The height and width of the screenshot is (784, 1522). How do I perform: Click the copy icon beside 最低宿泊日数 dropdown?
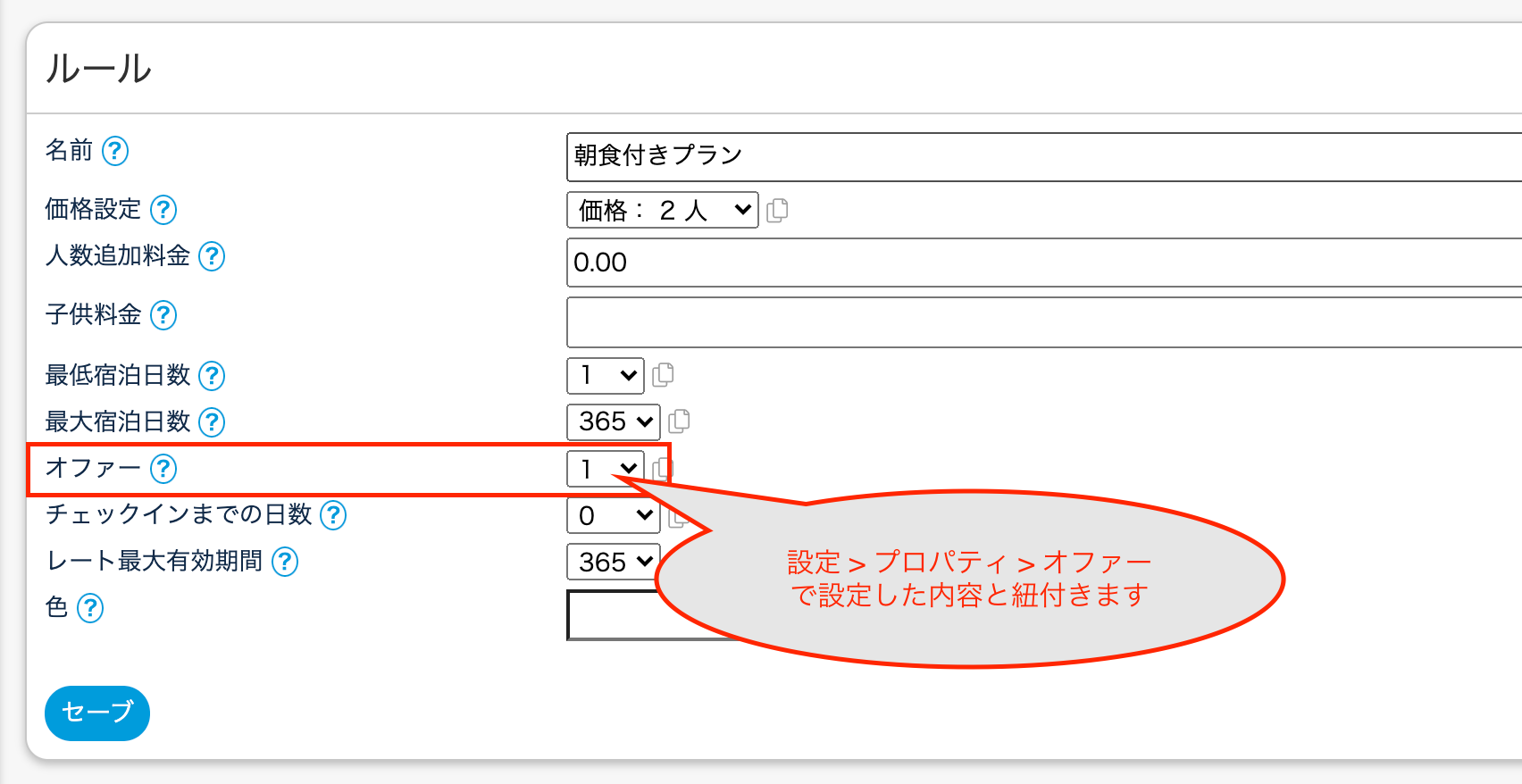tap(663, 375)
